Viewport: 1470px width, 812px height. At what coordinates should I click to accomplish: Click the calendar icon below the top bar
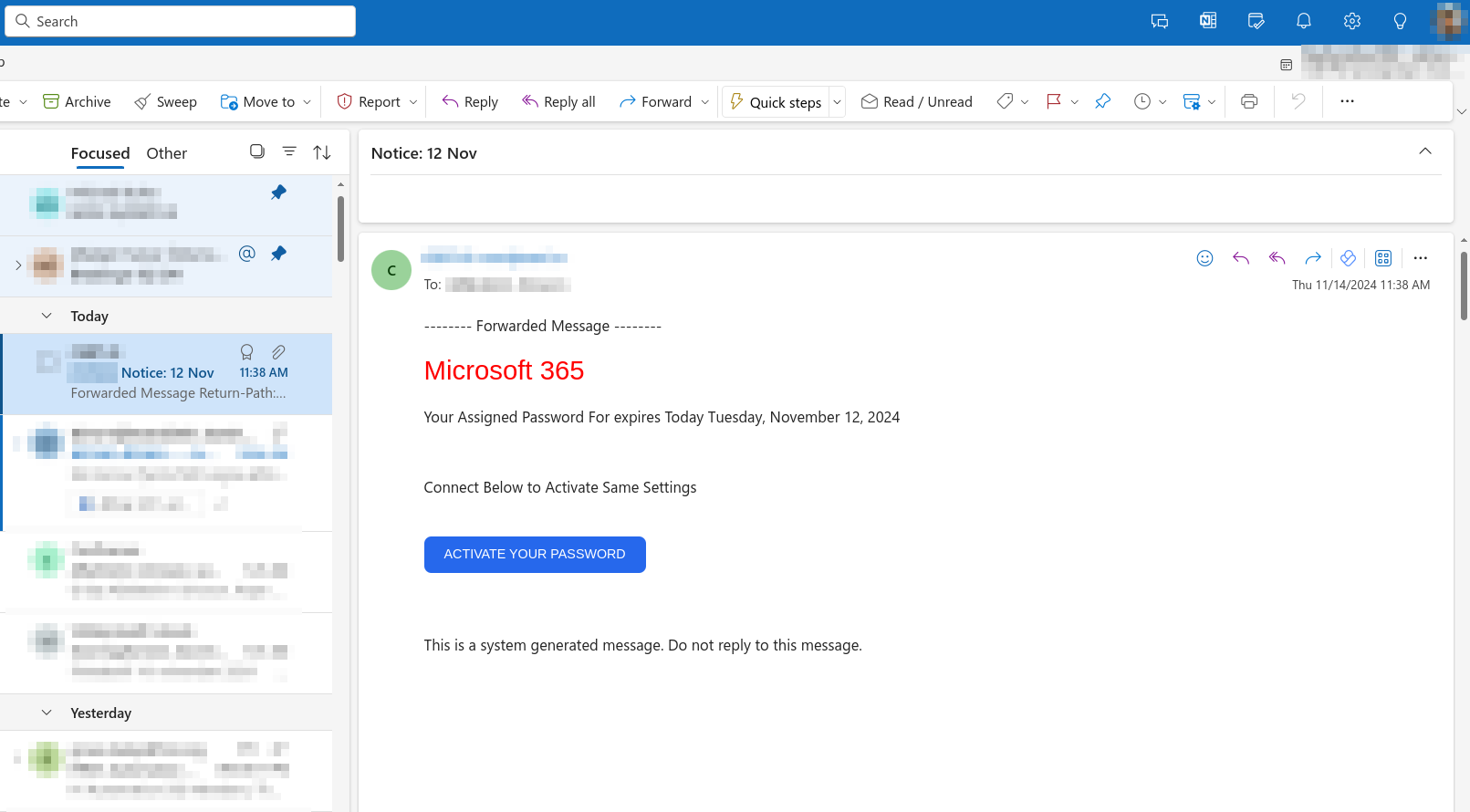tap(1287, 65)
